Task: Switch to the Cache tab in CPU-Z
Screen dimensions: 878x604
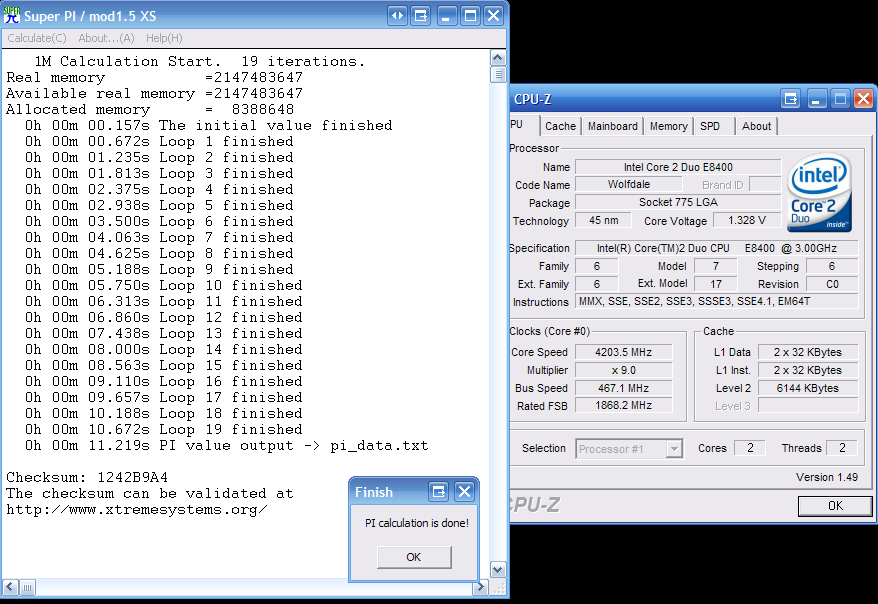Action: click(561, 127)
